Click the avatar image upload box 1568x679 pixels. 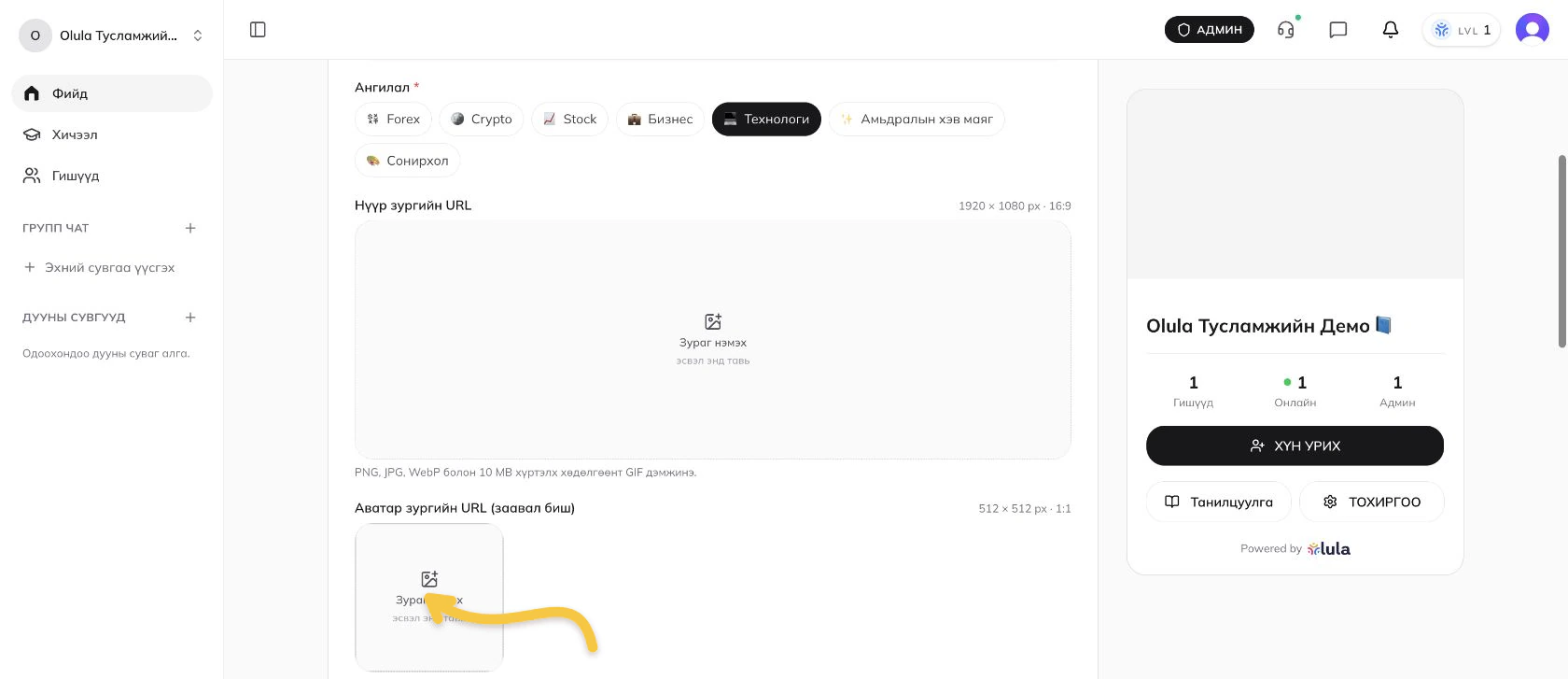click(x=429, y=598)
